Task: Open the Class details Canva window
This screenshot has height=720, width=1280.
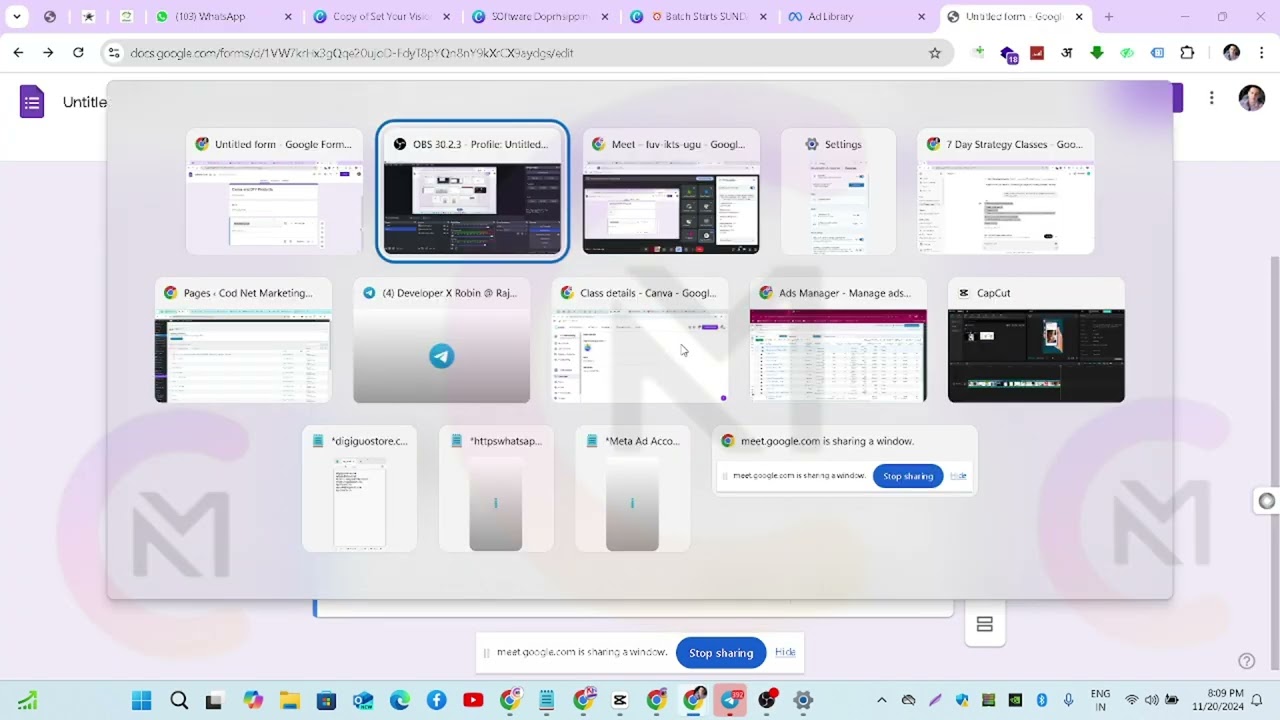Action: coord(640,341)
